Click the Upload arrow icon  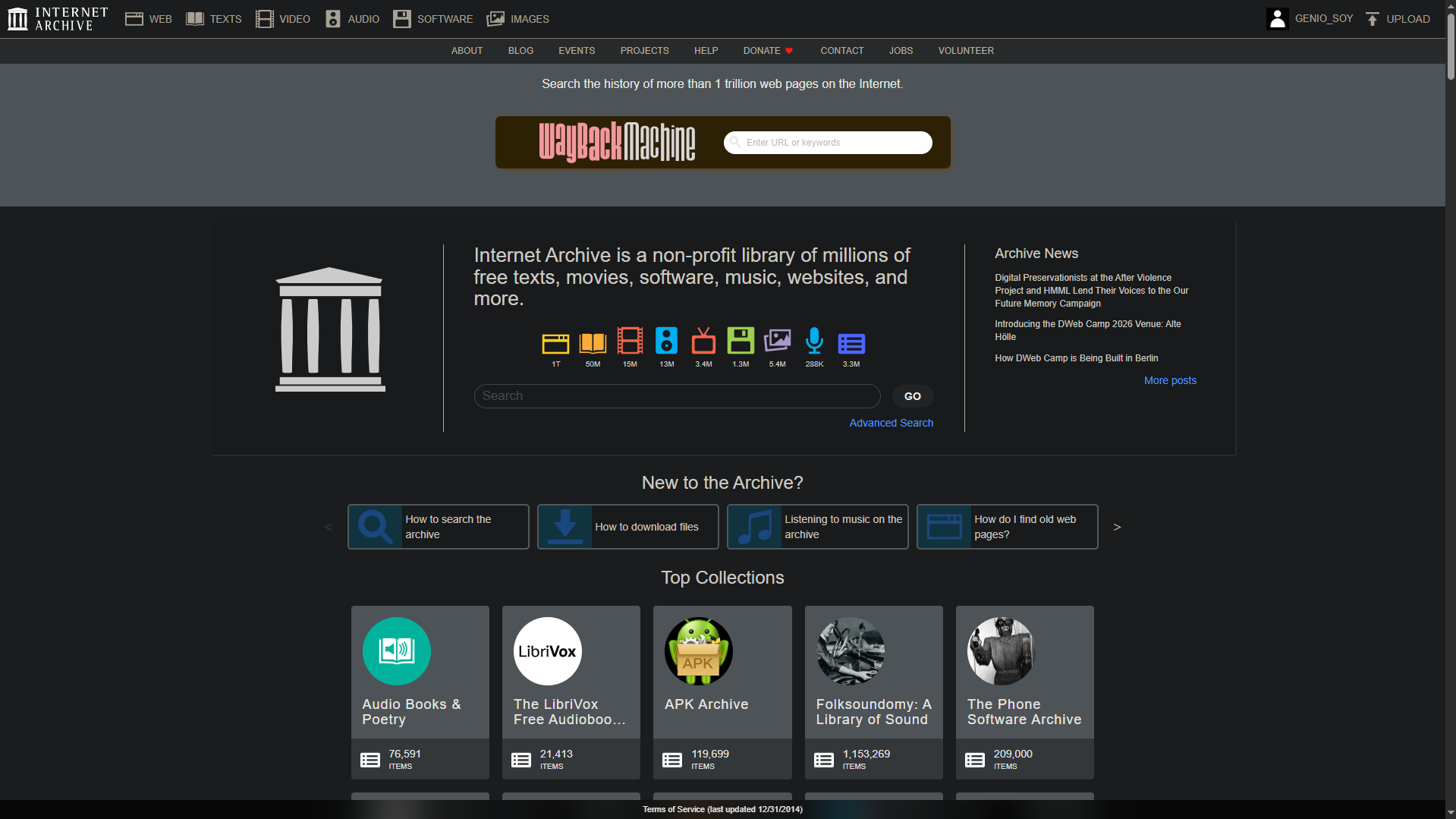(1372, 19)
